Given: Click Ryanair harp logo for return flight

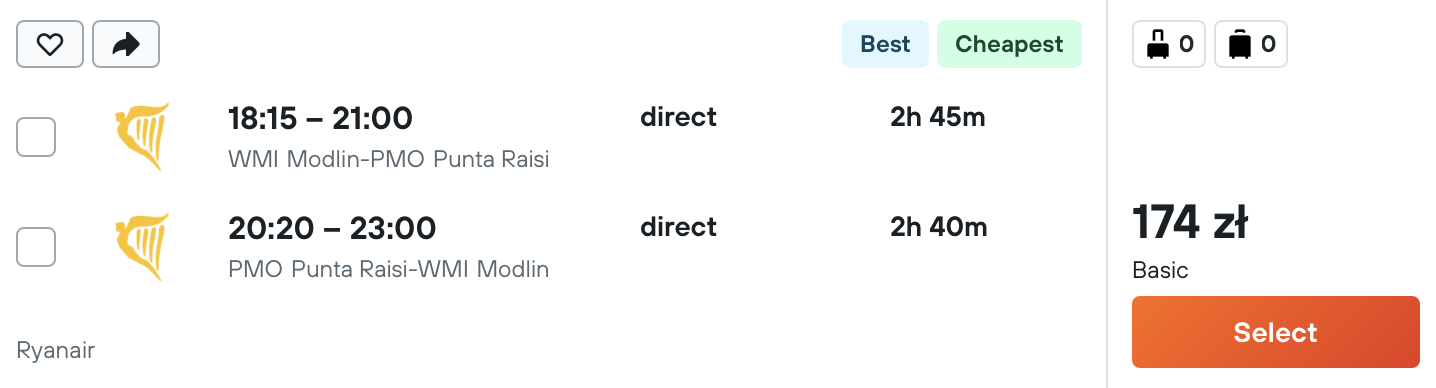Looking at the screenshot, I should pos(142,246).
